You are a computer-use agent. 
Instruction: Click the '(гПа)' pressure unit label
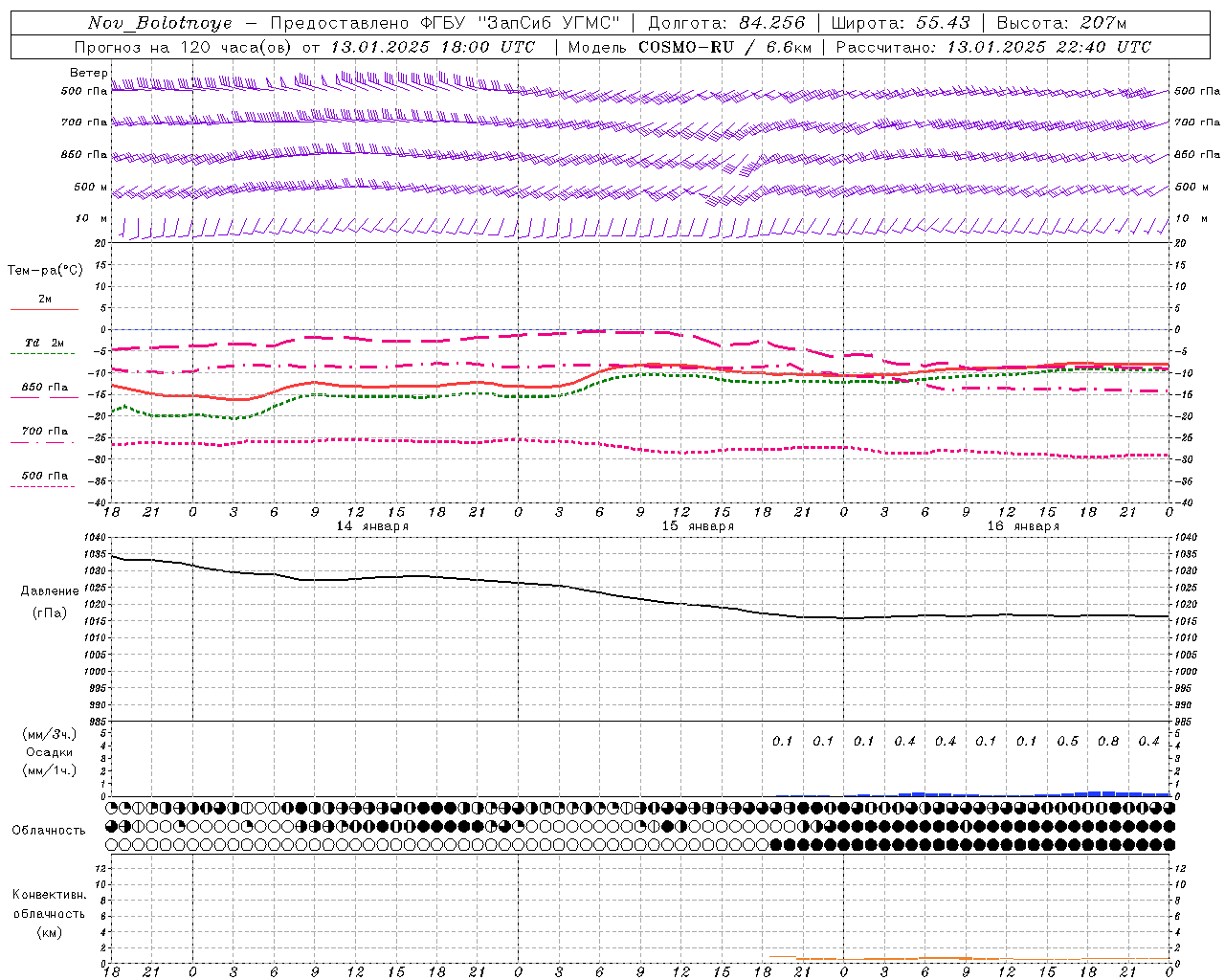(50, 613)
